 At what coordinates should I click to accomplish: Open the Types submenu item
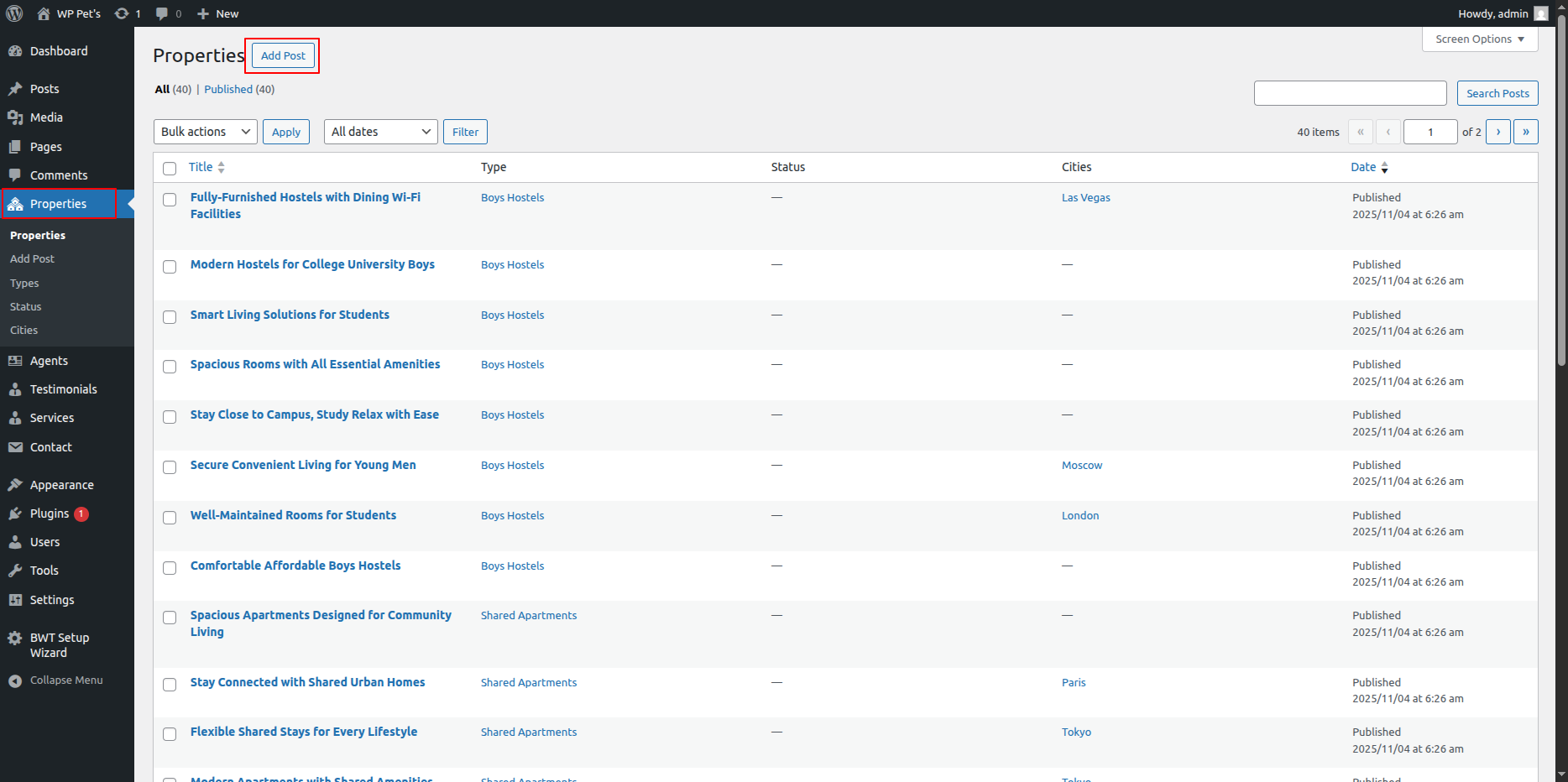(24, 284)
